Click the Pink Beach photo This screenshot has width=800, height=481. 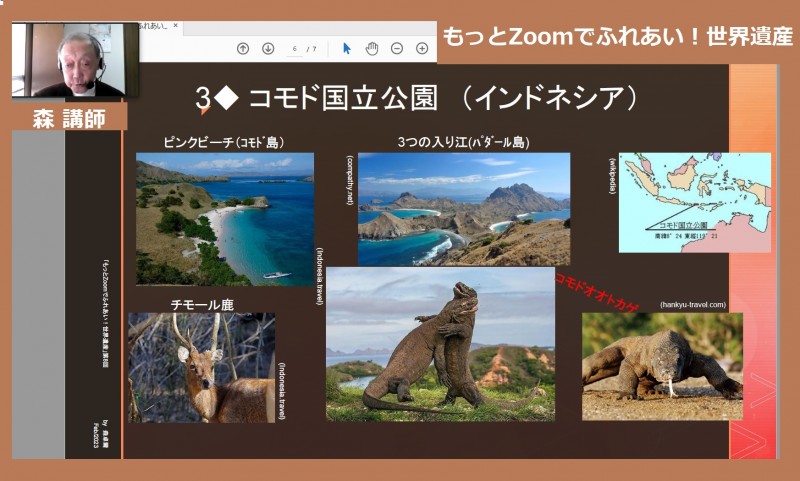click(x=225, y=219)
